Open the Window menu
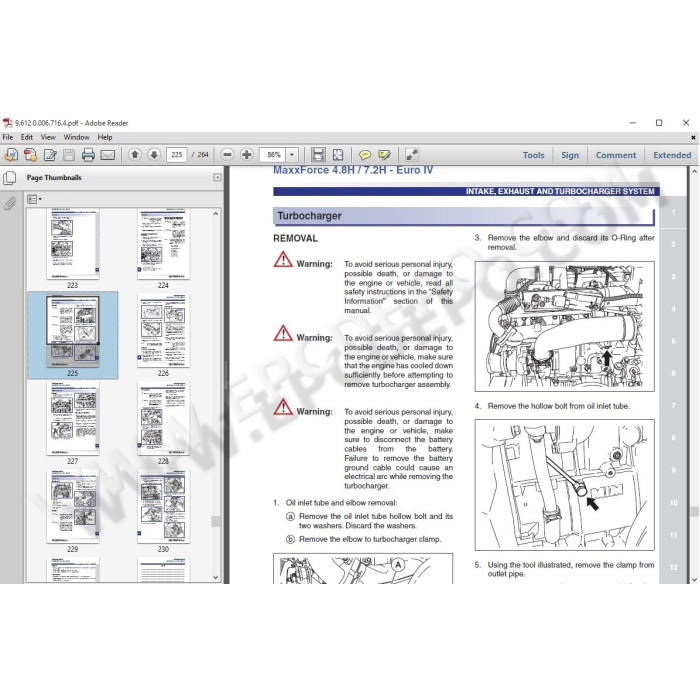The image size is (700, 700). pyautogui.click(x=76, y=137)
